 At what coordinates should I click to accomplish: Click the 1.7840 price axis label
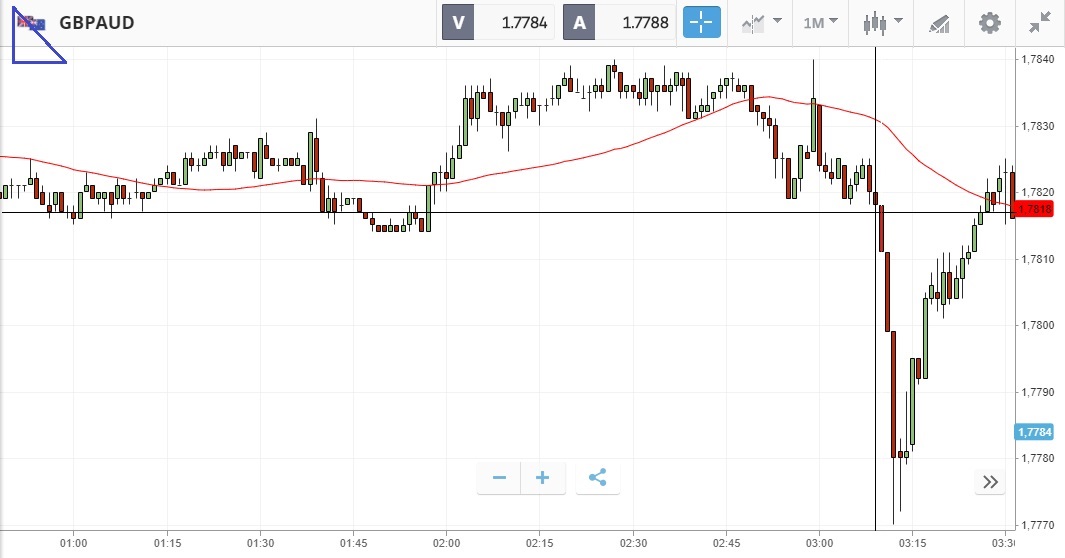[1039, 60]
